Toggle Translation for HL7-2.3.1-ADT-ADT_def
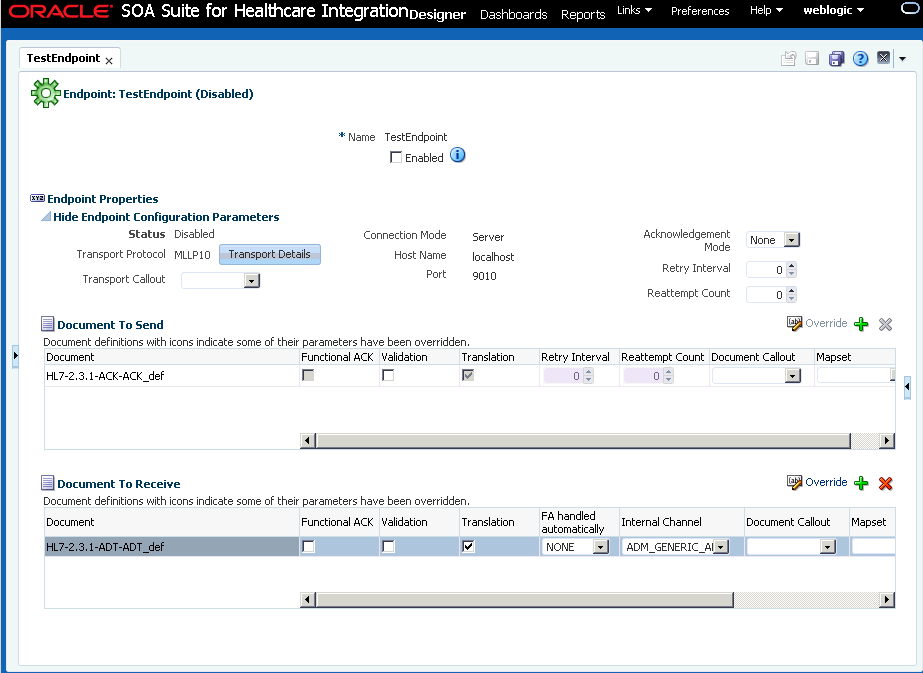Viewport: 923px width, 673px height. pos(468,546)
